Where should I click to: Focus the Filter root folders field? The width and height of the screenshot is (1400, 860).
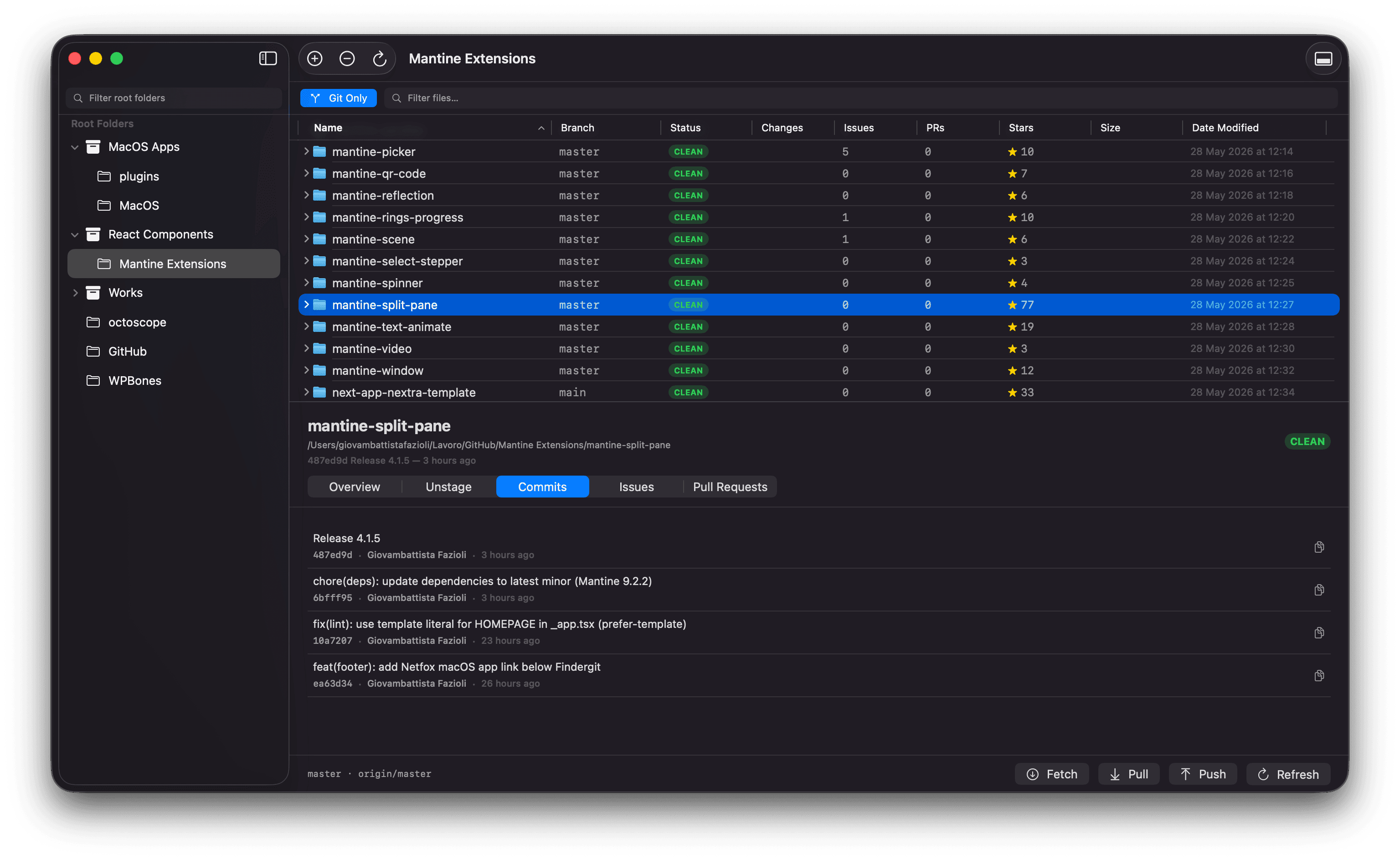coord(173,98)
